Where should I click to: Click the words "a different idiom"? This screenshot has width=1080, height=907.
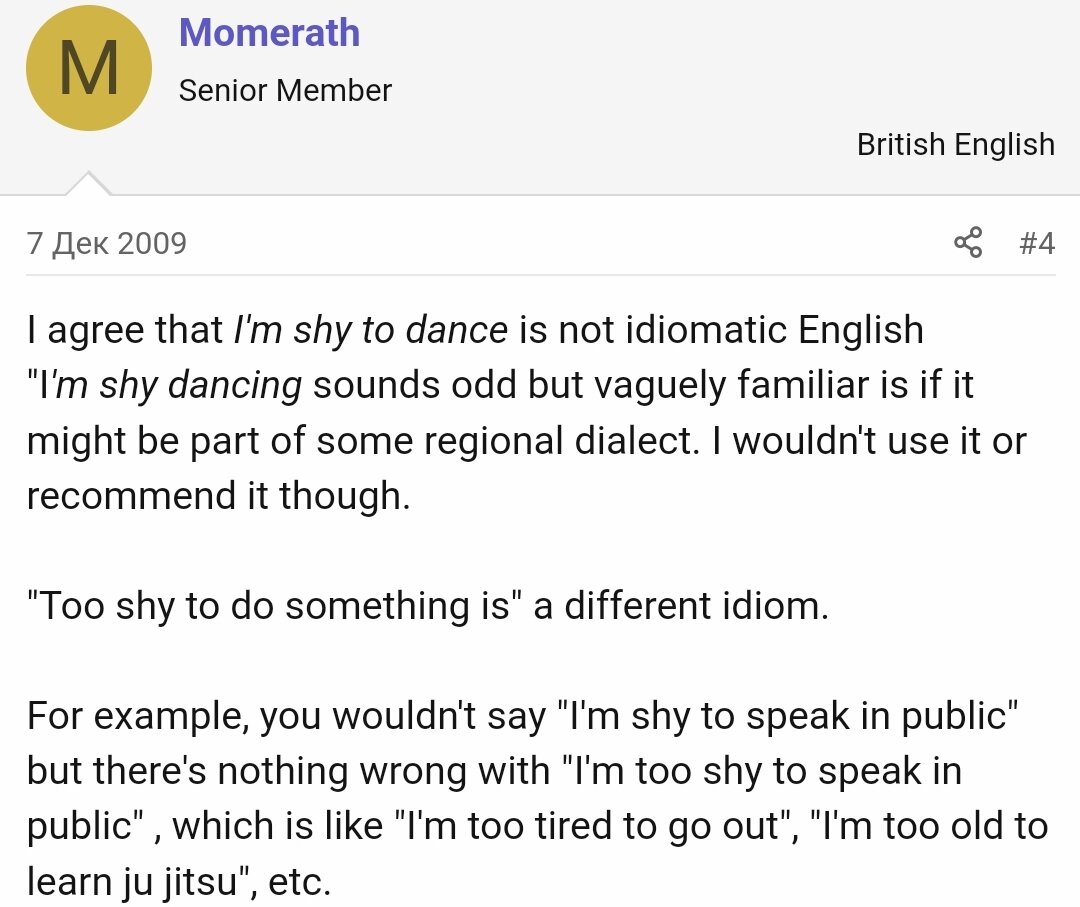coord(681,606)
